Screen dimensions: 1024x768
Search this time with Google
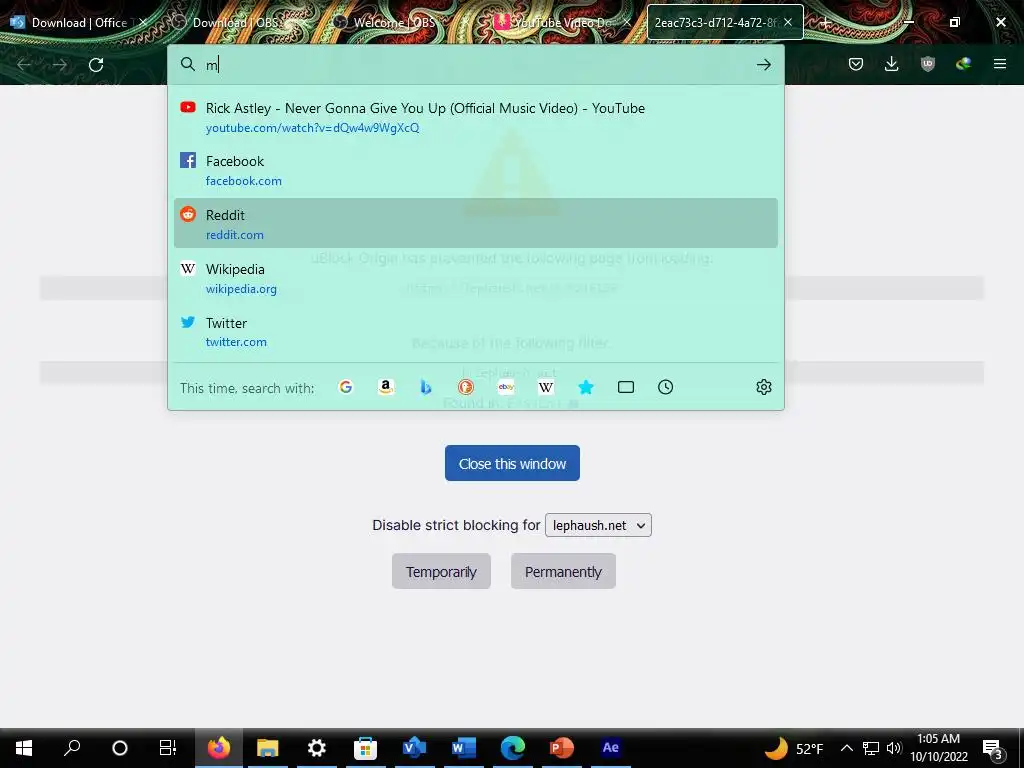(345, 387)
